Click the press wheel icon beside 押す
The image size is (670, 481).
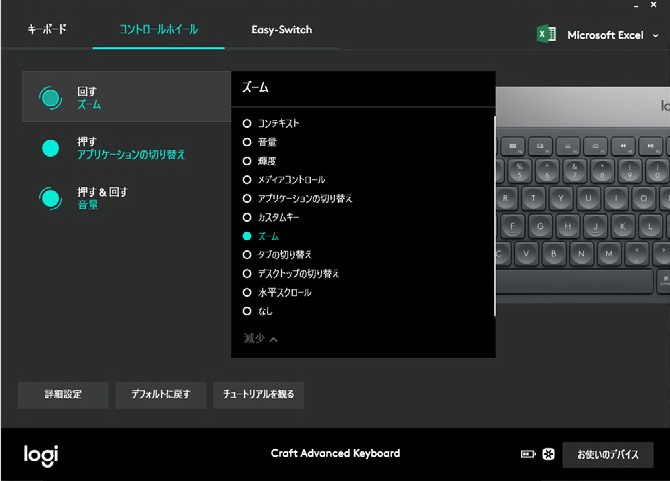pyautogui.click(x=50, y=148)
